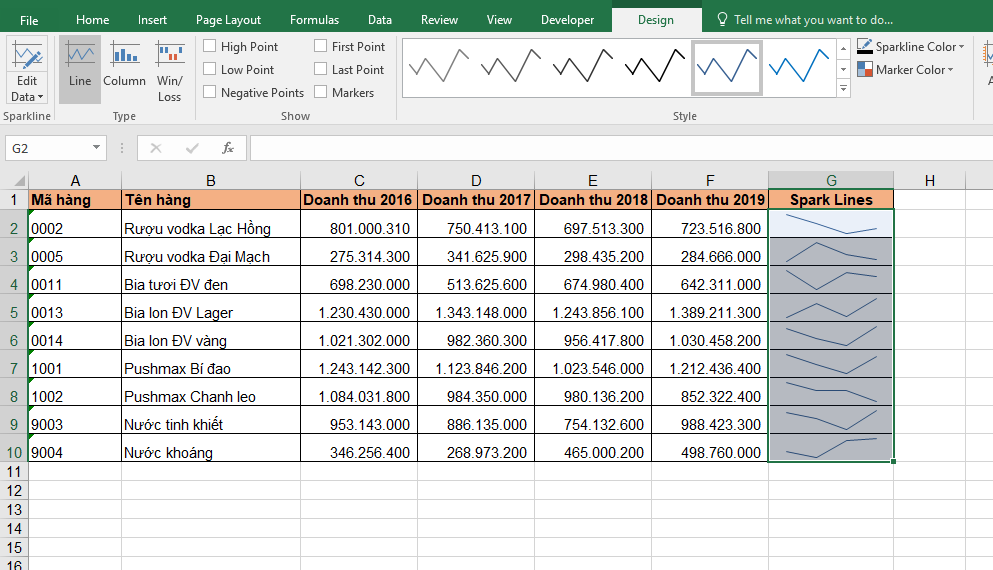Click the Edit Data sparkline icon
This screenshot has width=993, height=570.
pos(27,57)
